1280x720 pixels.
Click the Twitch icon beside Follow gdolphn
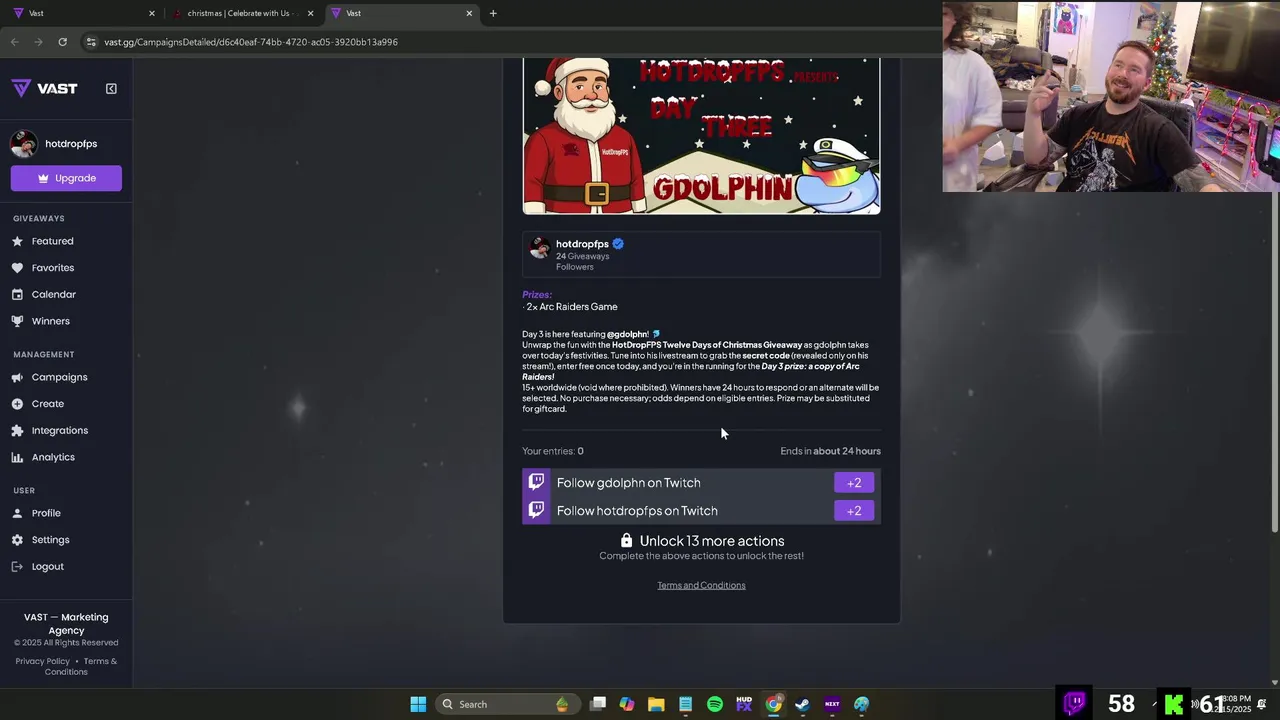537,482
